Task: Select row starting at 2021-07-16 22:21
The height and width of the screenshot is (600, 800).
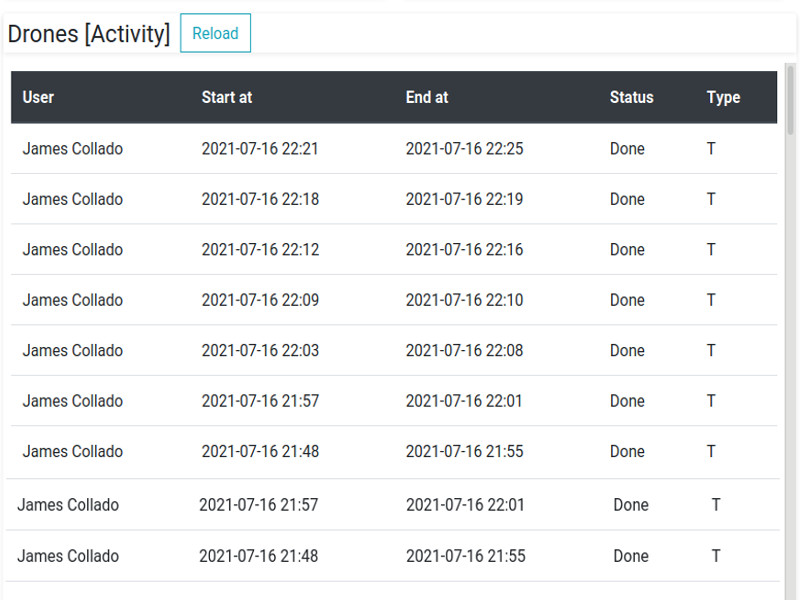Action: [x=394, y=148]
